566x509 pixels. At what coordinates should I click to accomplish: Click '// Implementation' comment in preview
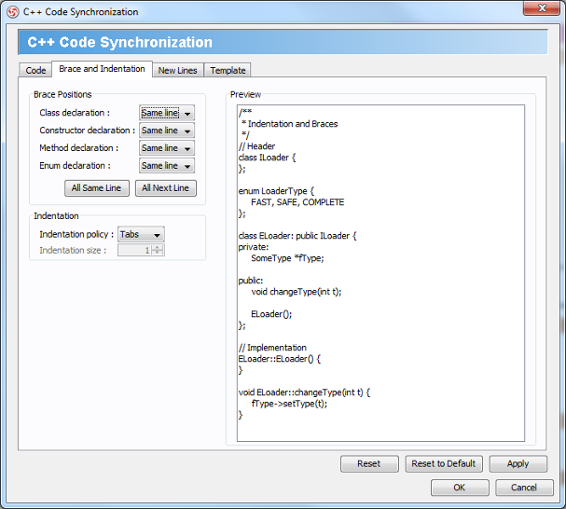(x=273, y=348)
